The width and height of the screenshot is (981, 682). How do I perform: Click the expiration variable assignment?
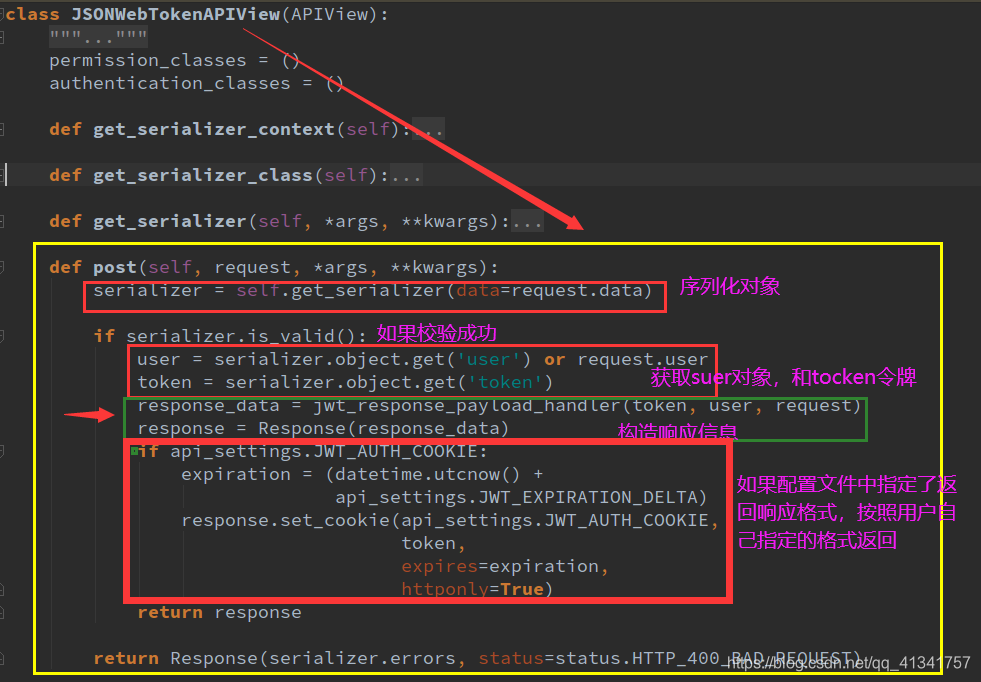click(x=236, y=475)
